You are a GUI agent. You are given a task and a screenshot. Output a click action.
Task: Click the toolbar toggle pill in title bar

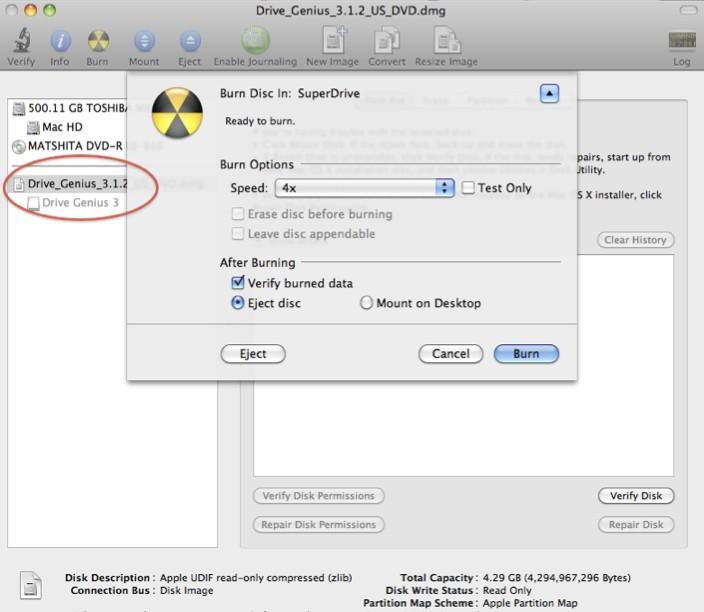[x=688, y=10]
